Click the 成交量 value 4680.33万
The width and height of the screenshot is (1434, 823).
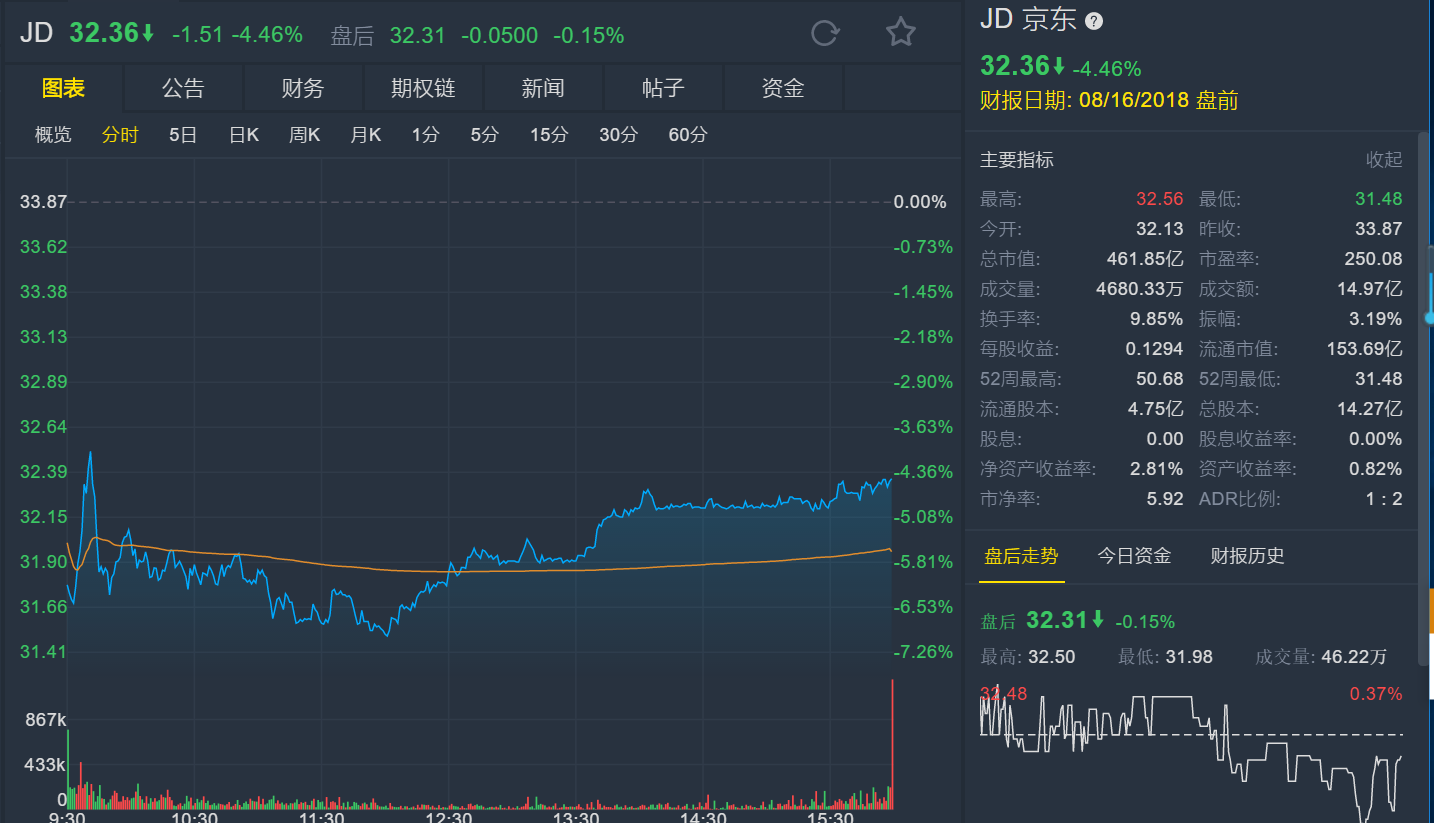tap(1140, 289)
